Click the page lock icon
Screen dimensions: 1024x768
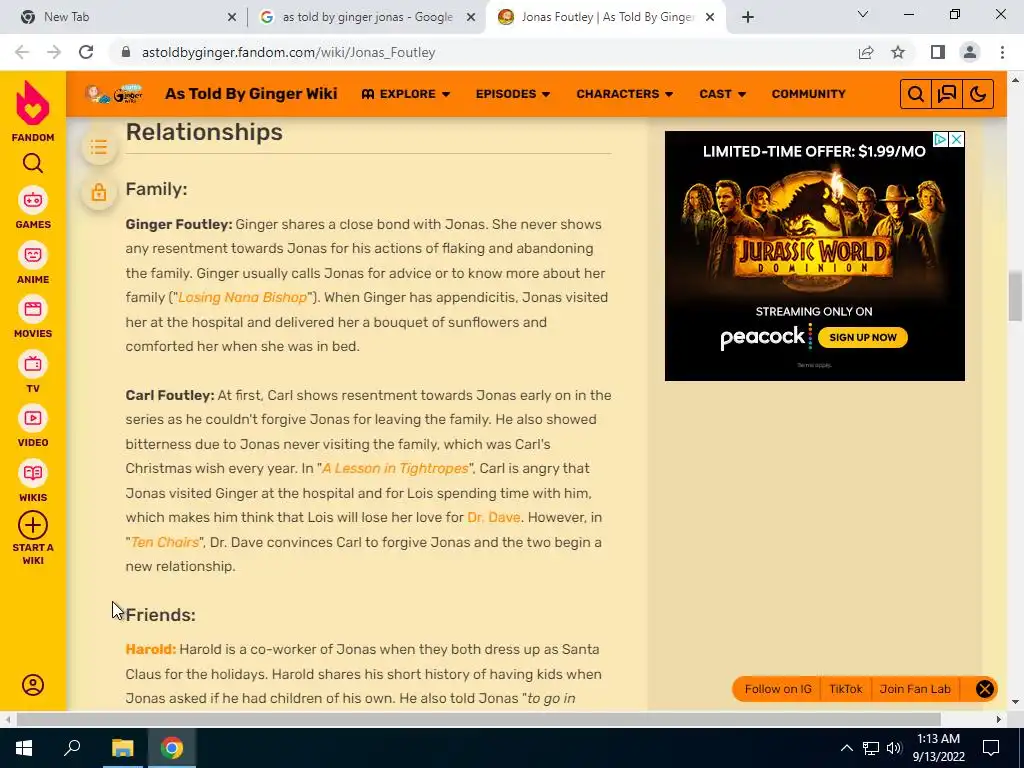point(99,192)
